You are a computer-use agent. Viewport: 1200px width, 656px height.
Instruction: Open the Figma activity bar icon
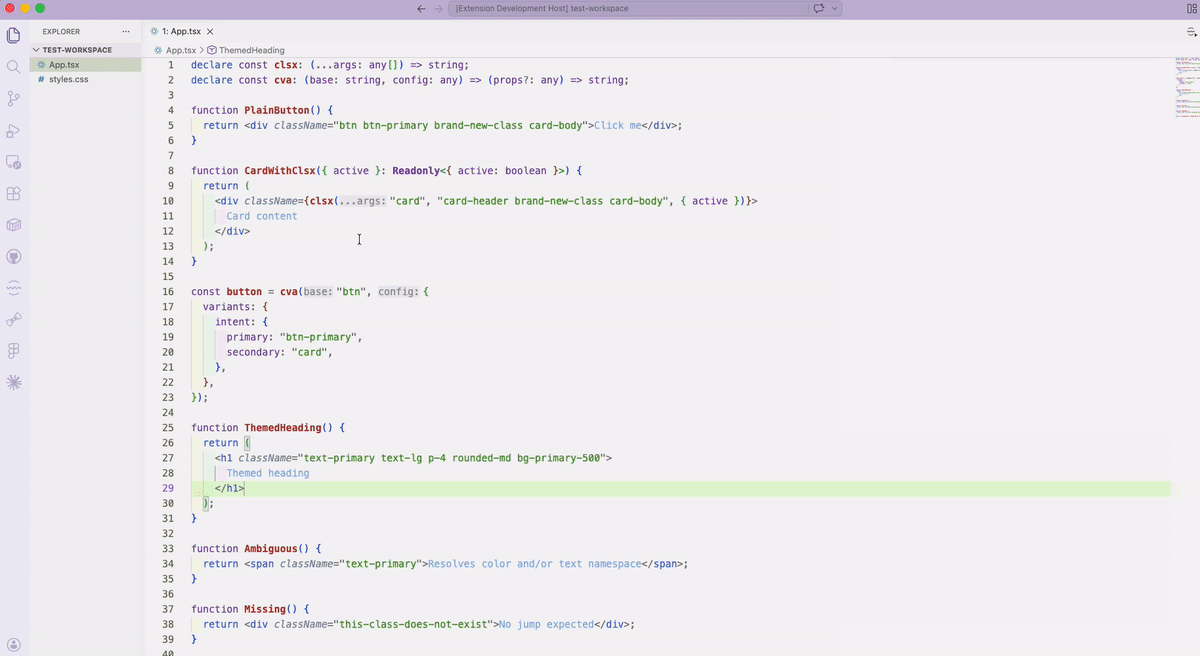click(x=14, y=351)
